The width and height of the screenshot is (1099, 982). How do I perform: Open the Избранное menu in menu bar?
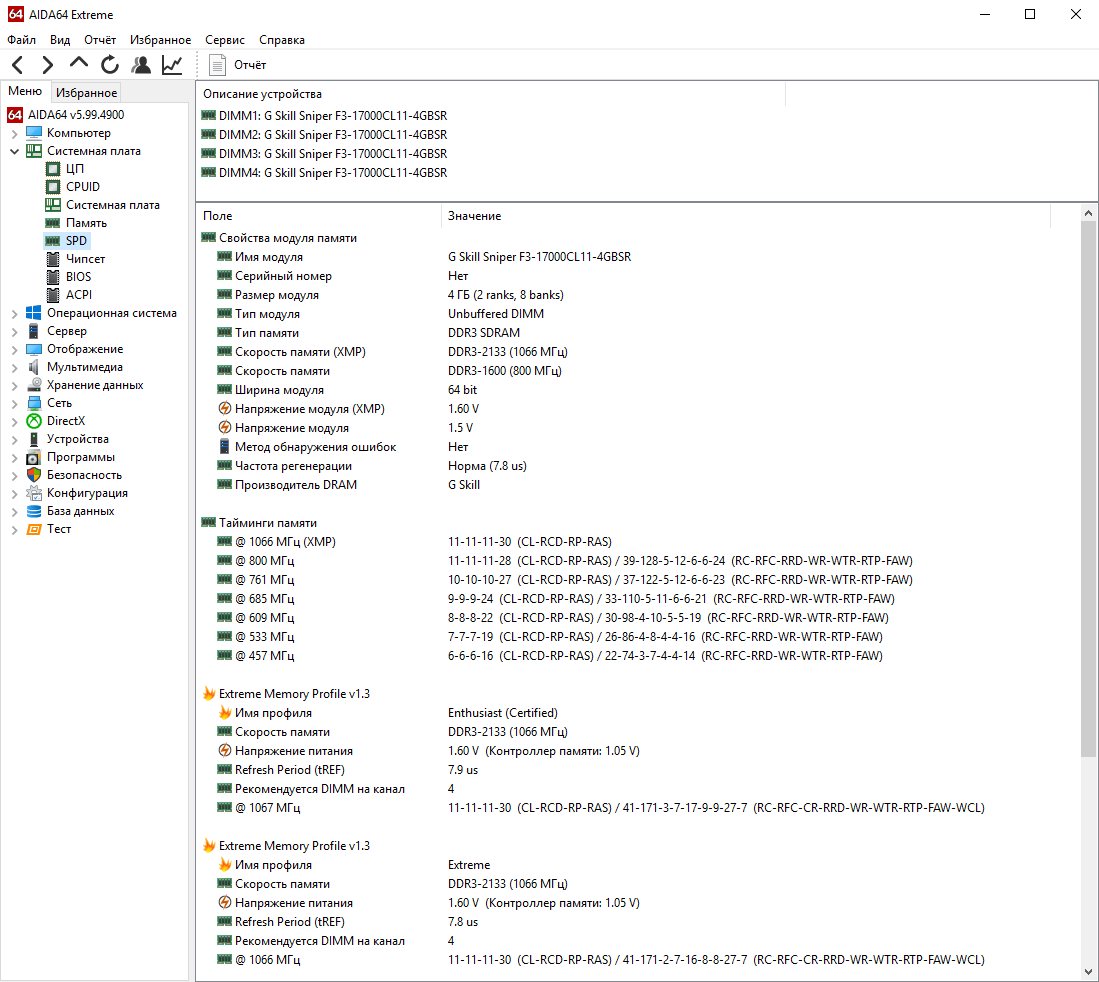(x=161, y=40)
